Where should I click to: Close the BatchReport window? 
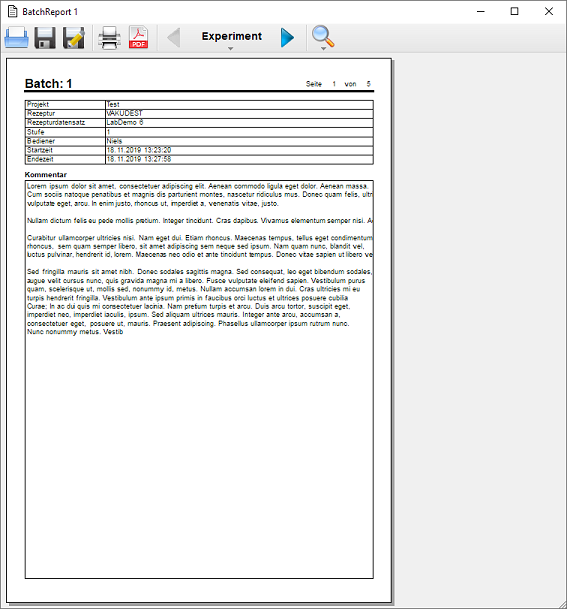[549, 11]
